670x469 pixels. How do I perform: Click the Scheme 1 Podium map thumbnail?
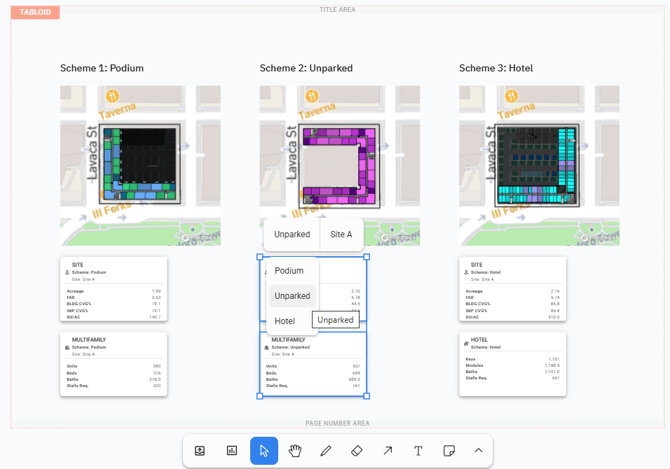pyautogui.click(x=140, y=165)
